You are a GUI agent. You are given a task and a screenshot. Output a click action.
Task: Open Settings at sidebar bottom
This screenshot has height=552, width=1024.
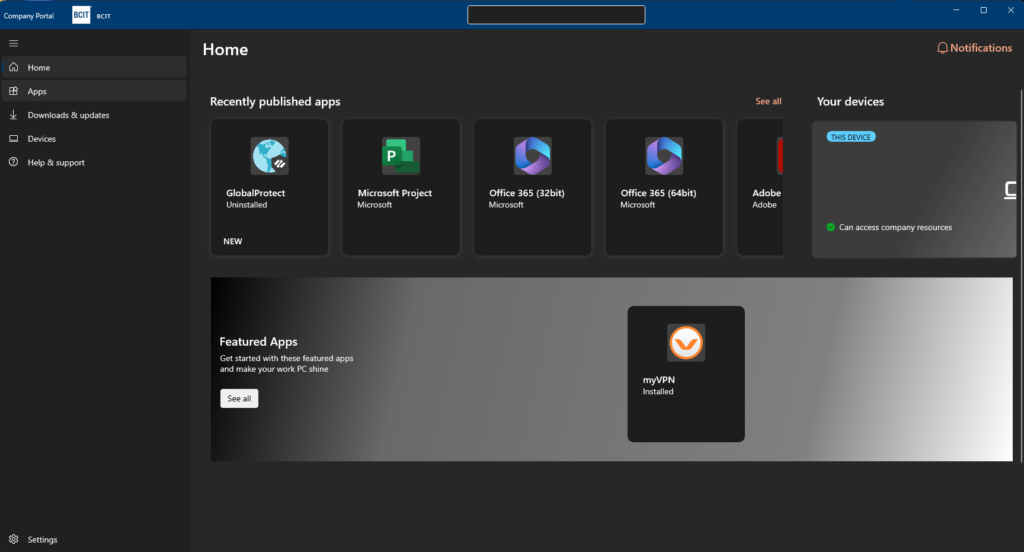click(94, 539)
